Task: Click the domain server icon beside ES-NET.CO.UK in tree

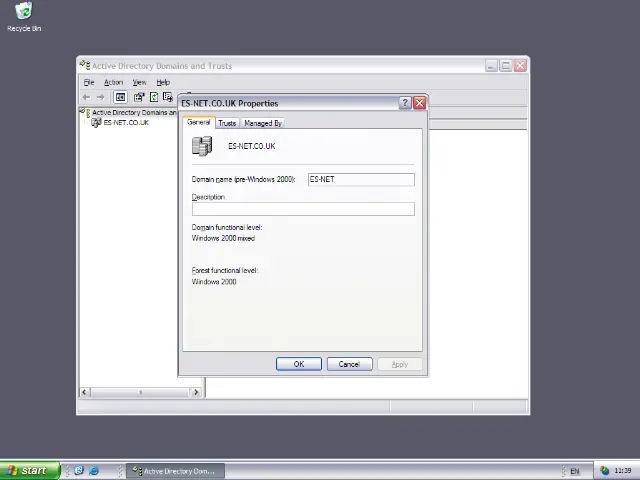Action: click(96, 122)
